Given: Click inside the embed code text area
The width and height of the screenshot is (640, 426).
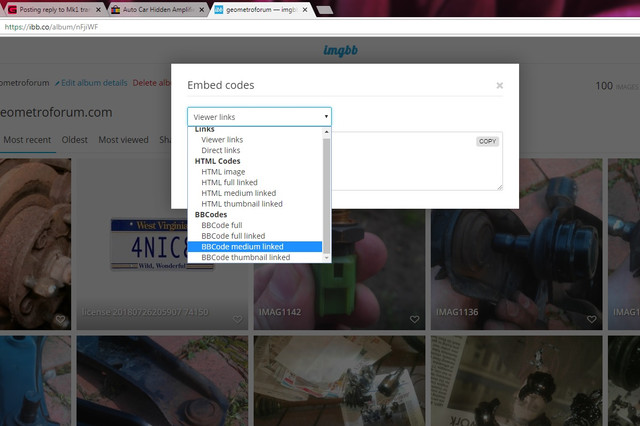Looking at the screenshot, I should click(416, 163).
